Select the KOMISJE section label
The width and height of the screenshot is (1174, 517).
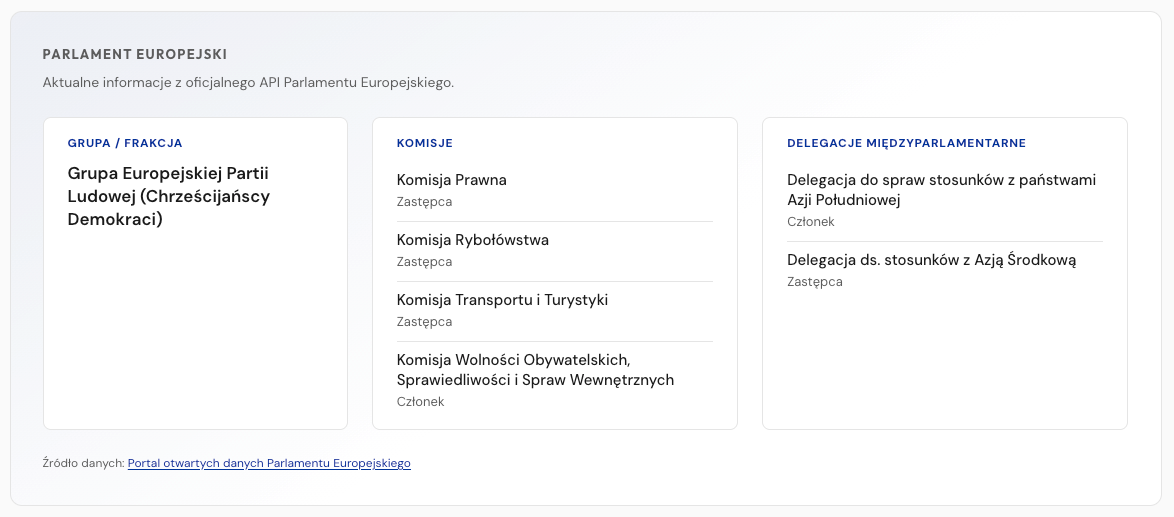(x=425, y=143)
